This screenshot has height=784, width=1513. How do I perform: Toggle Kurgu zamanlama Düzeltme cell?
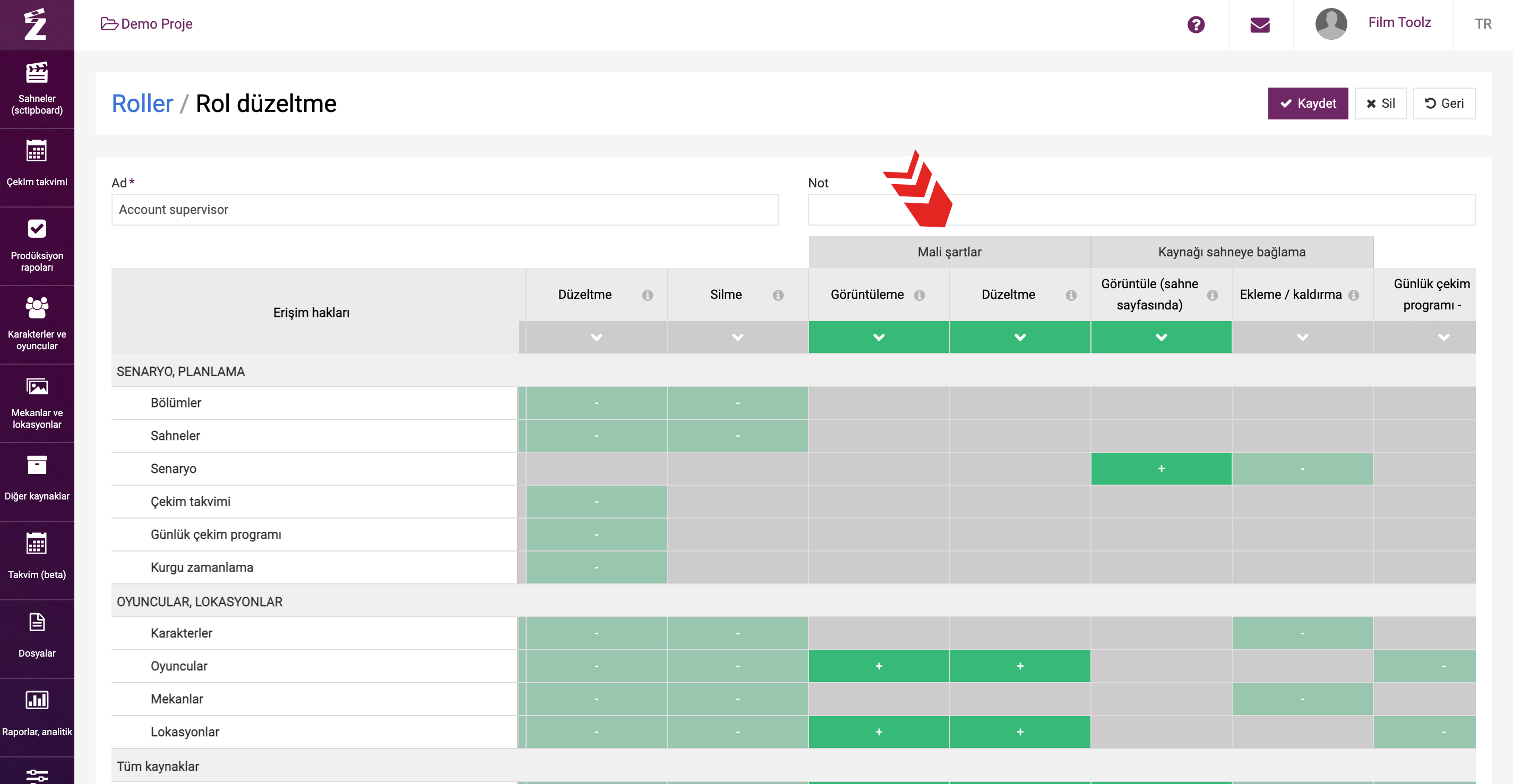[x=596, y=567]
